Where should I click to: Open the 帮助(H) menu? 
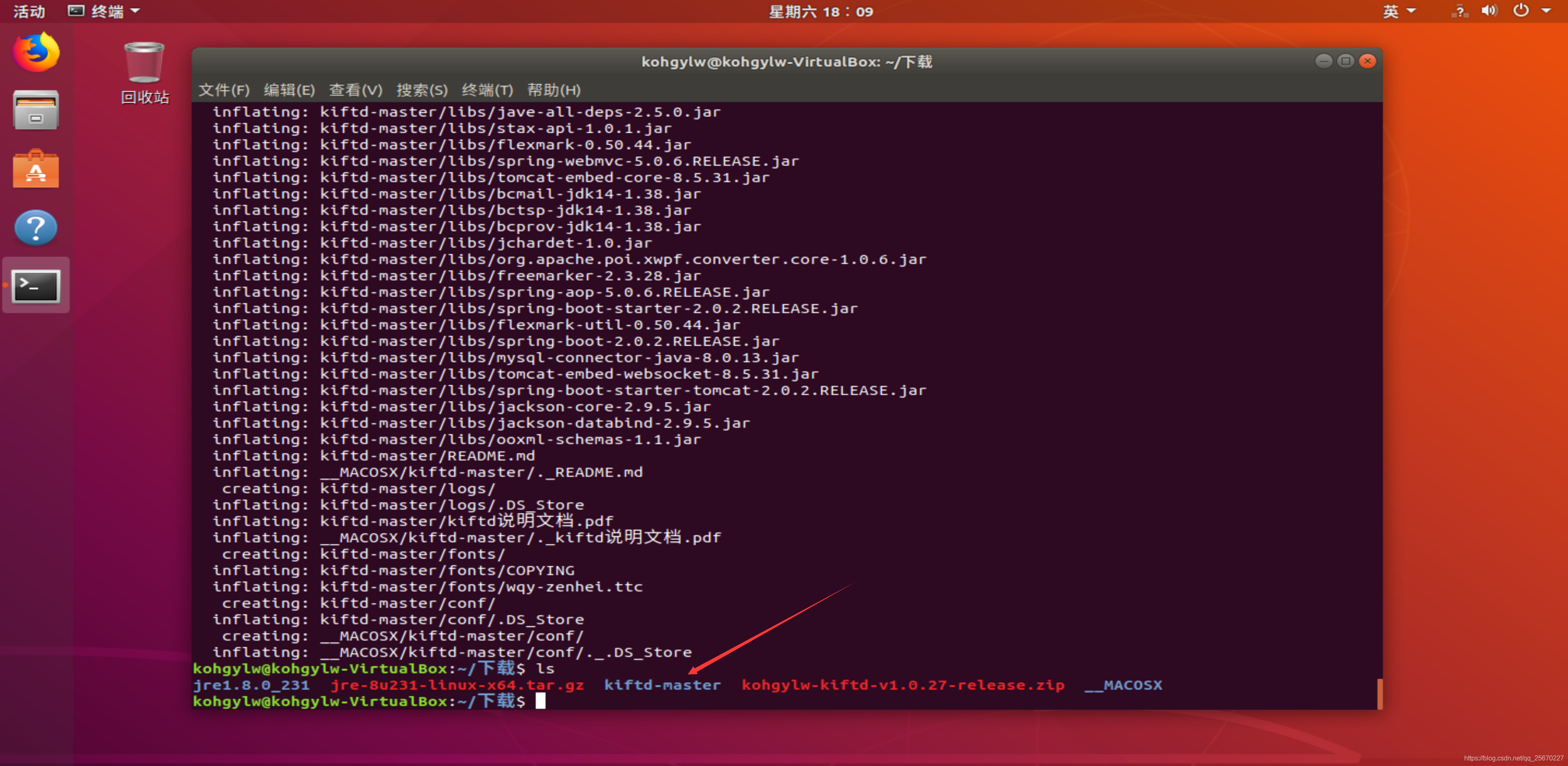point(553,89)
